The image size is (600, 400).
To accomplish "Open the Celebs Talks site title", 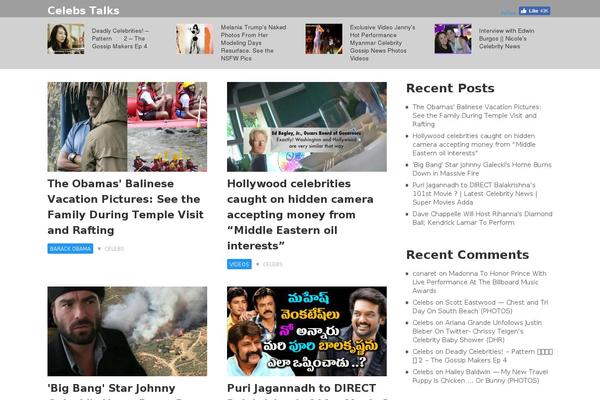I will (x=83, y=10).
